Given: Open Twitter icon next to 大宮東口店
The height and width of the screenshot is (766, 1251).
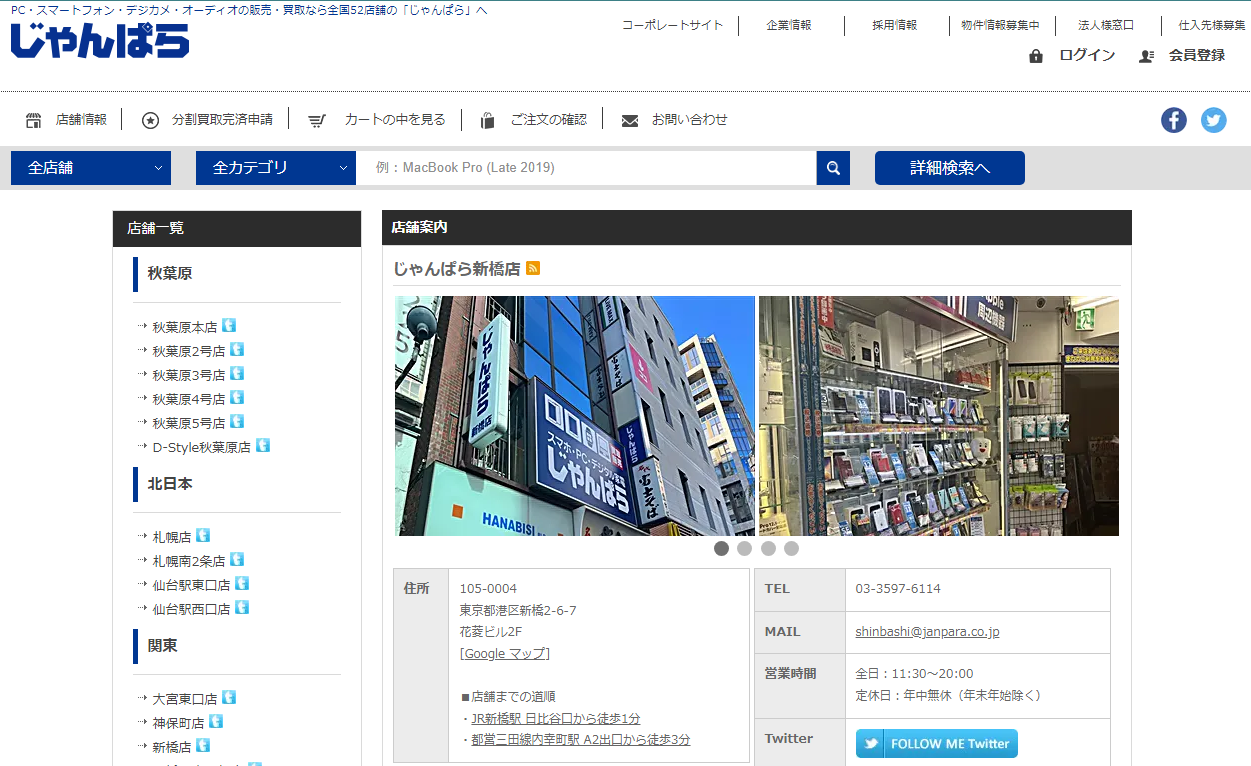Looking at the screenshot, I should (229, 697).
